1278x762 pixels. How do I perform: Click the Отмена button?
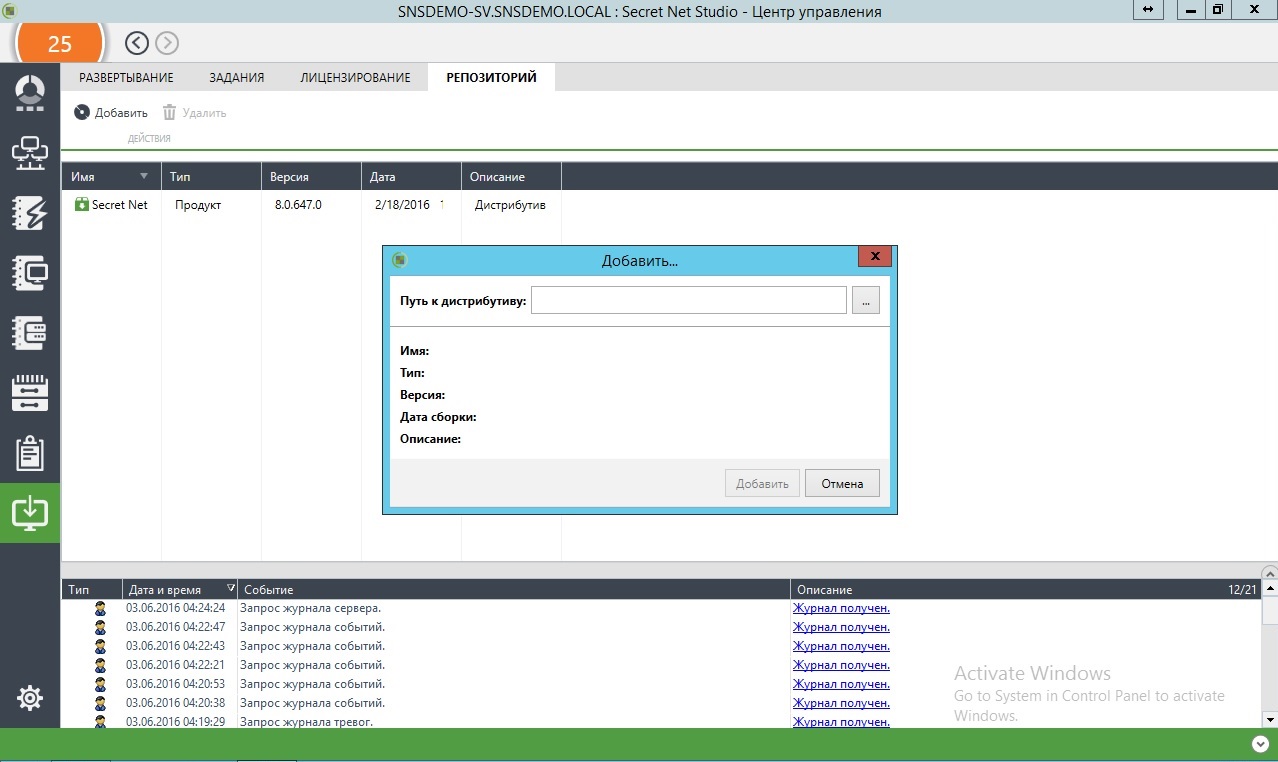842,483
